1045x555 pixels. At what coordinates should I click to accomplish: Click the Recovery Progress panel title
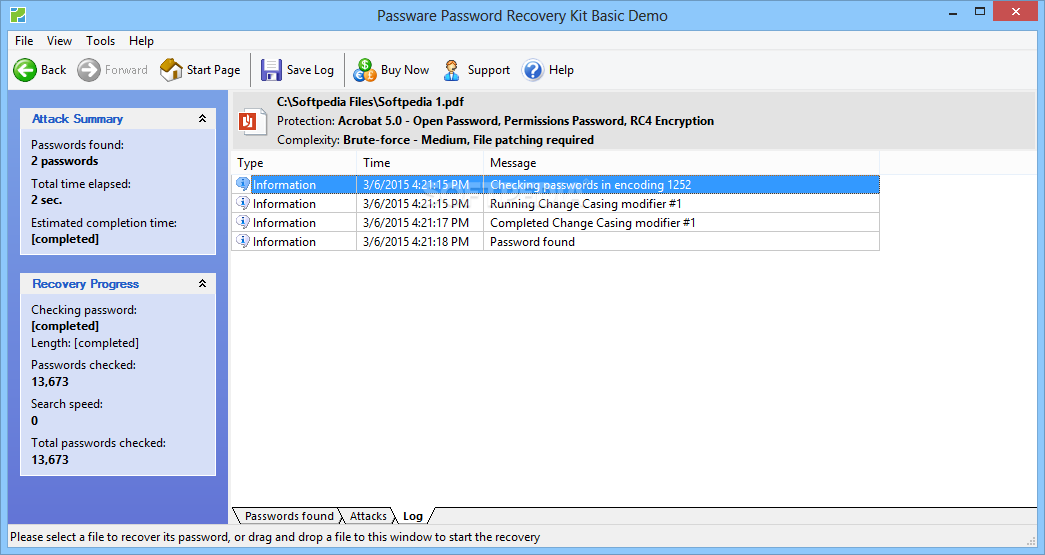coord(85,283)
